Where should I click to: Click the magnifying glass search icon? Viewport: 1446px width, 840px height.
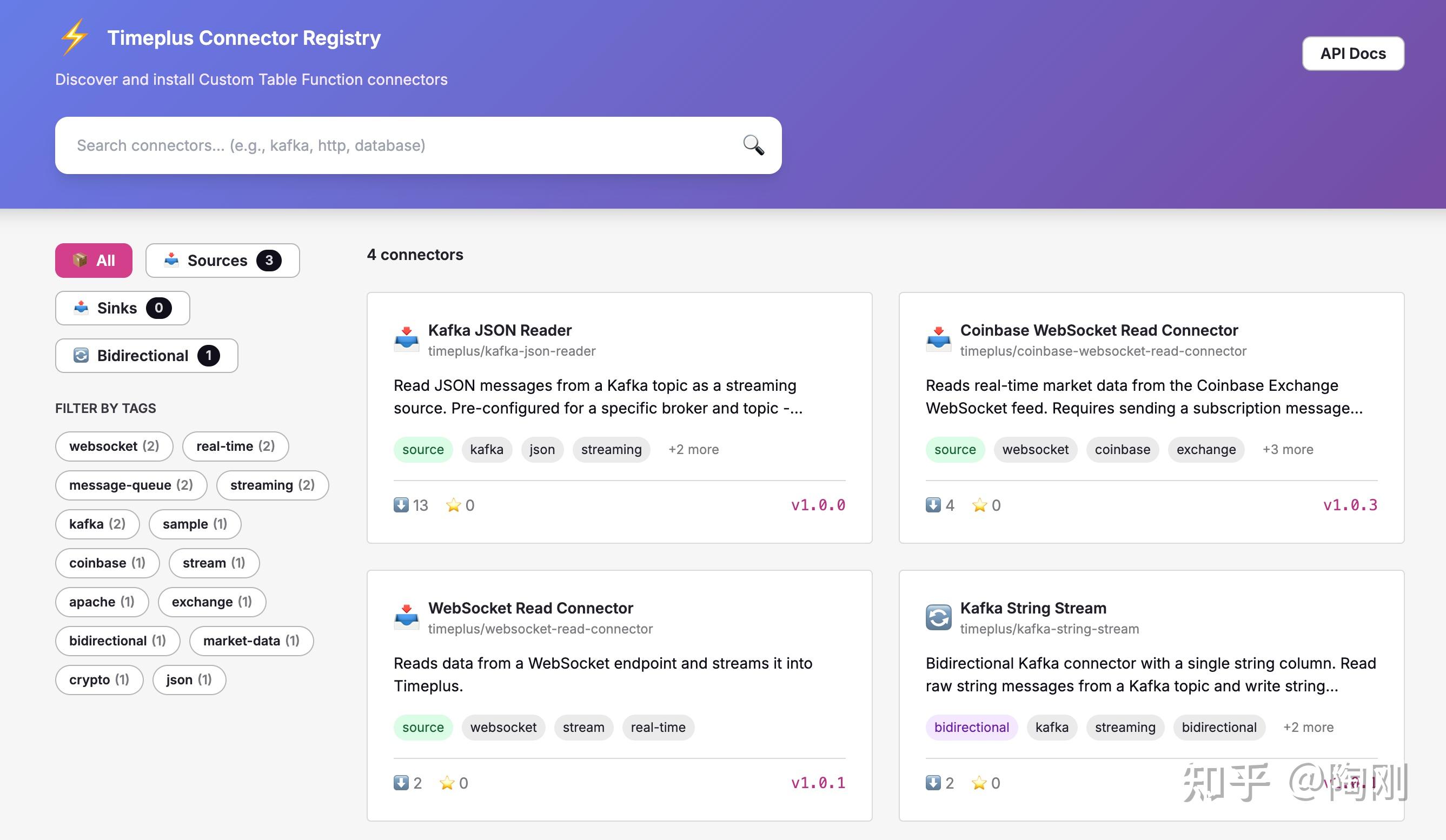[x=753, y=145]
